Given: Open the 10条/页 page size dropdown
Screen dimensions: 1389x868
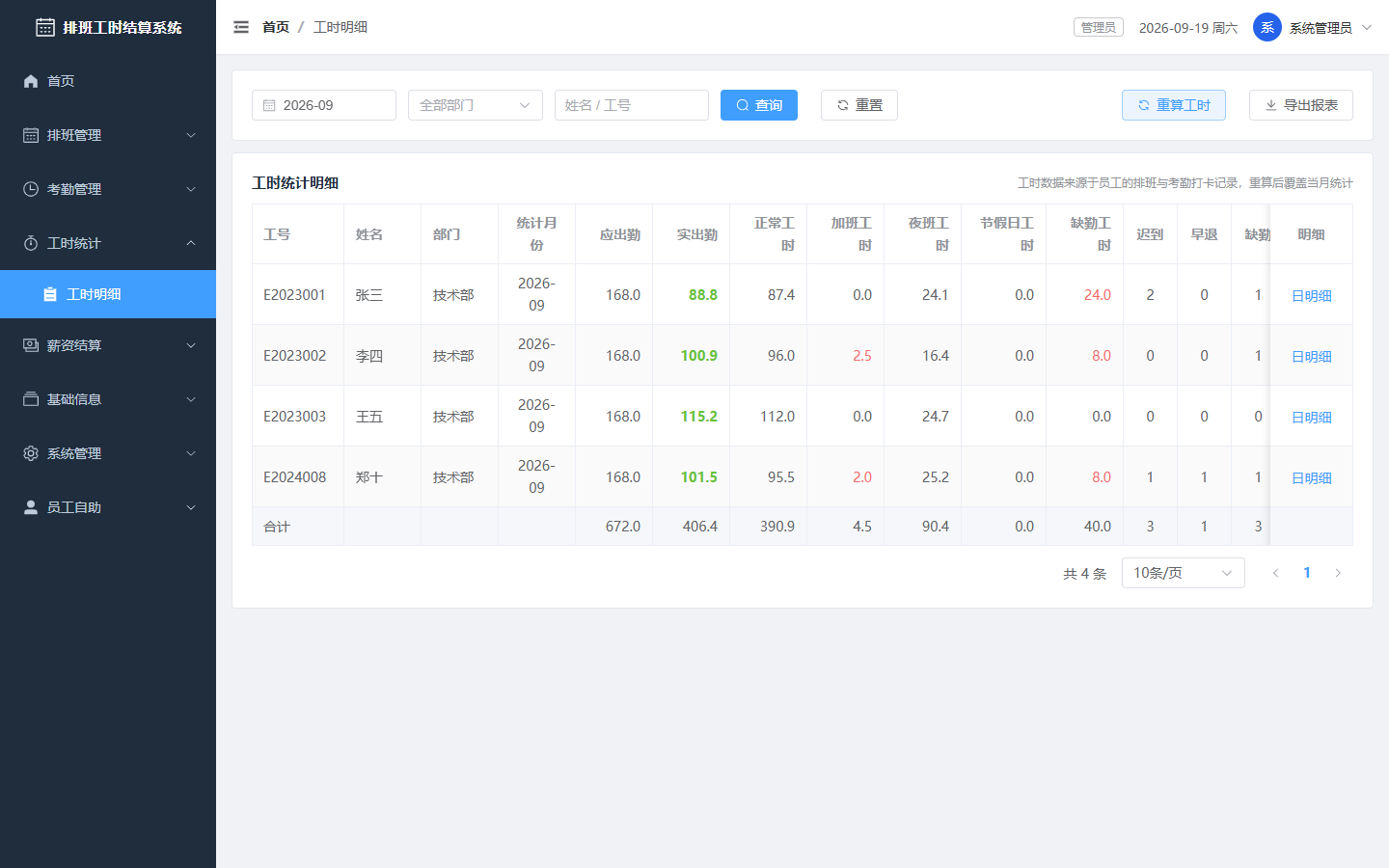Looking at the screenshot, I should tap(1184, 573).
